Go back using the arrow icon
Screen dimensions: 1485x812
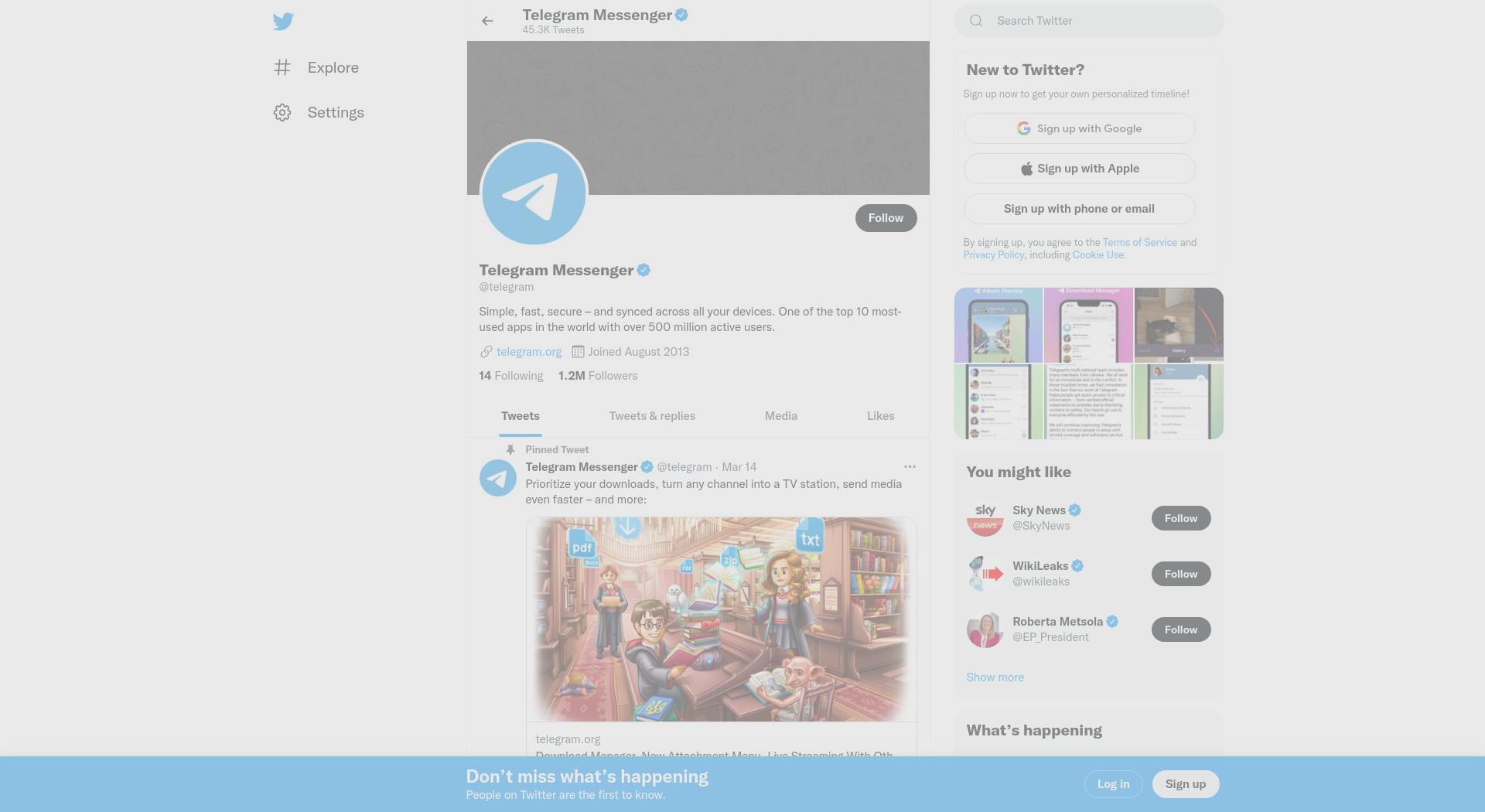point(487,21)
